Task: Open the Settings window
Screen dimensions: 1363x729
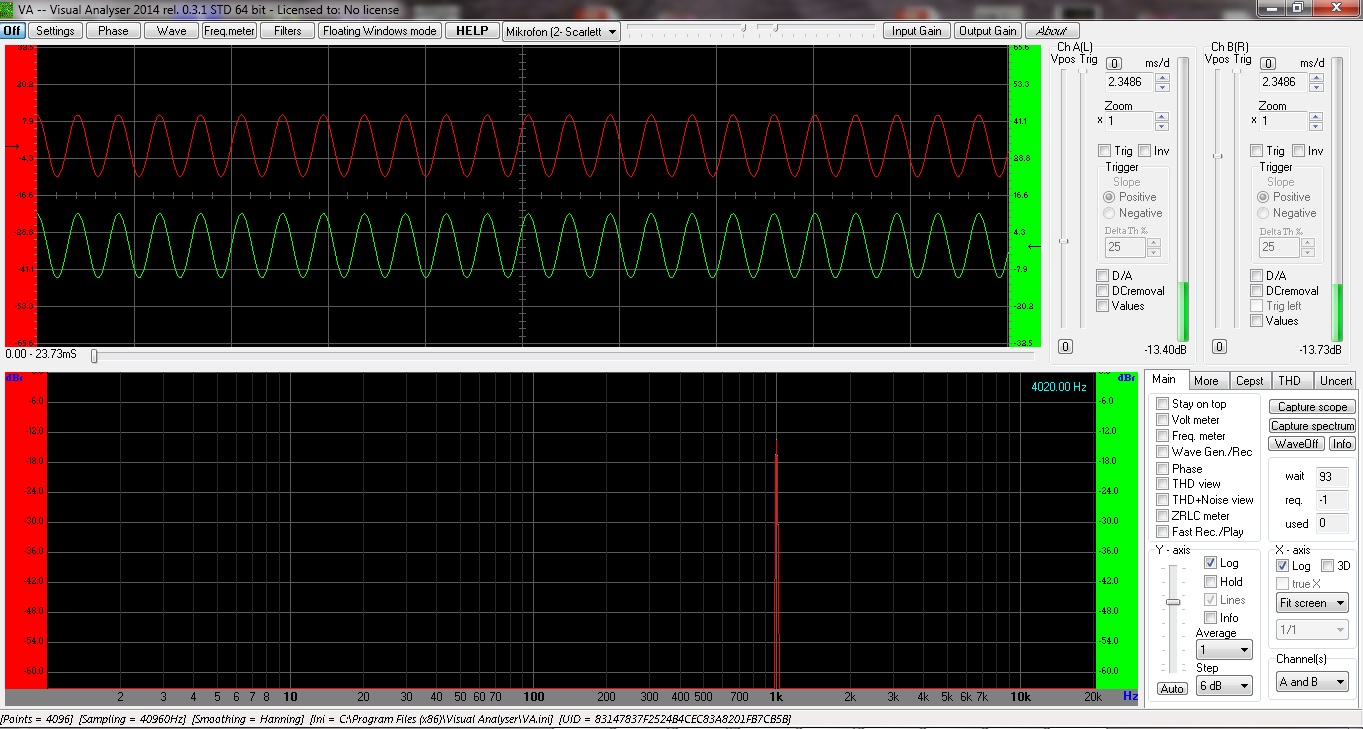Action: pos(55,31)
